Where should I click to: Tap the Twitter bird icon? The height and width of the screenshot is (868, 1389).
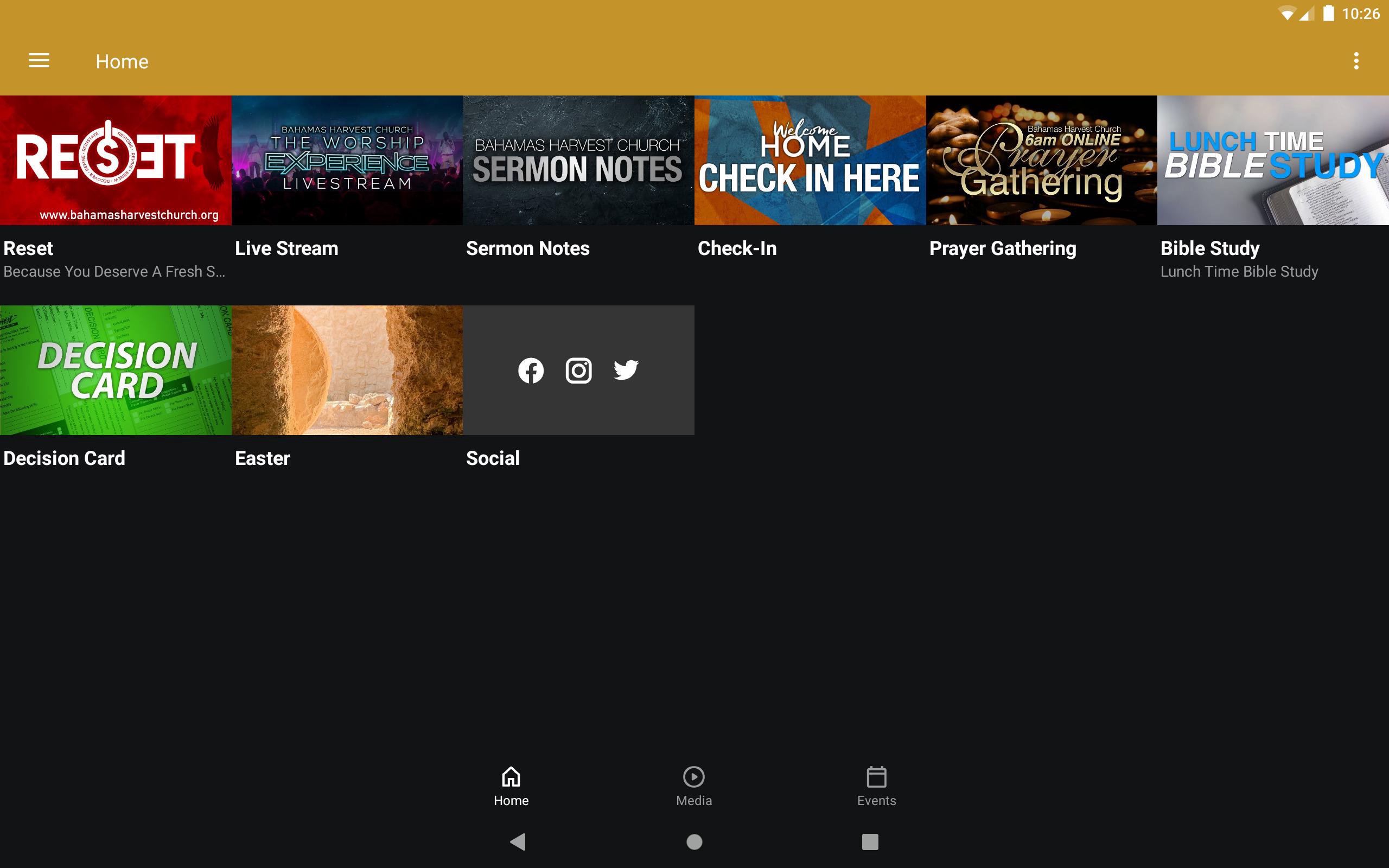(626, 371)
